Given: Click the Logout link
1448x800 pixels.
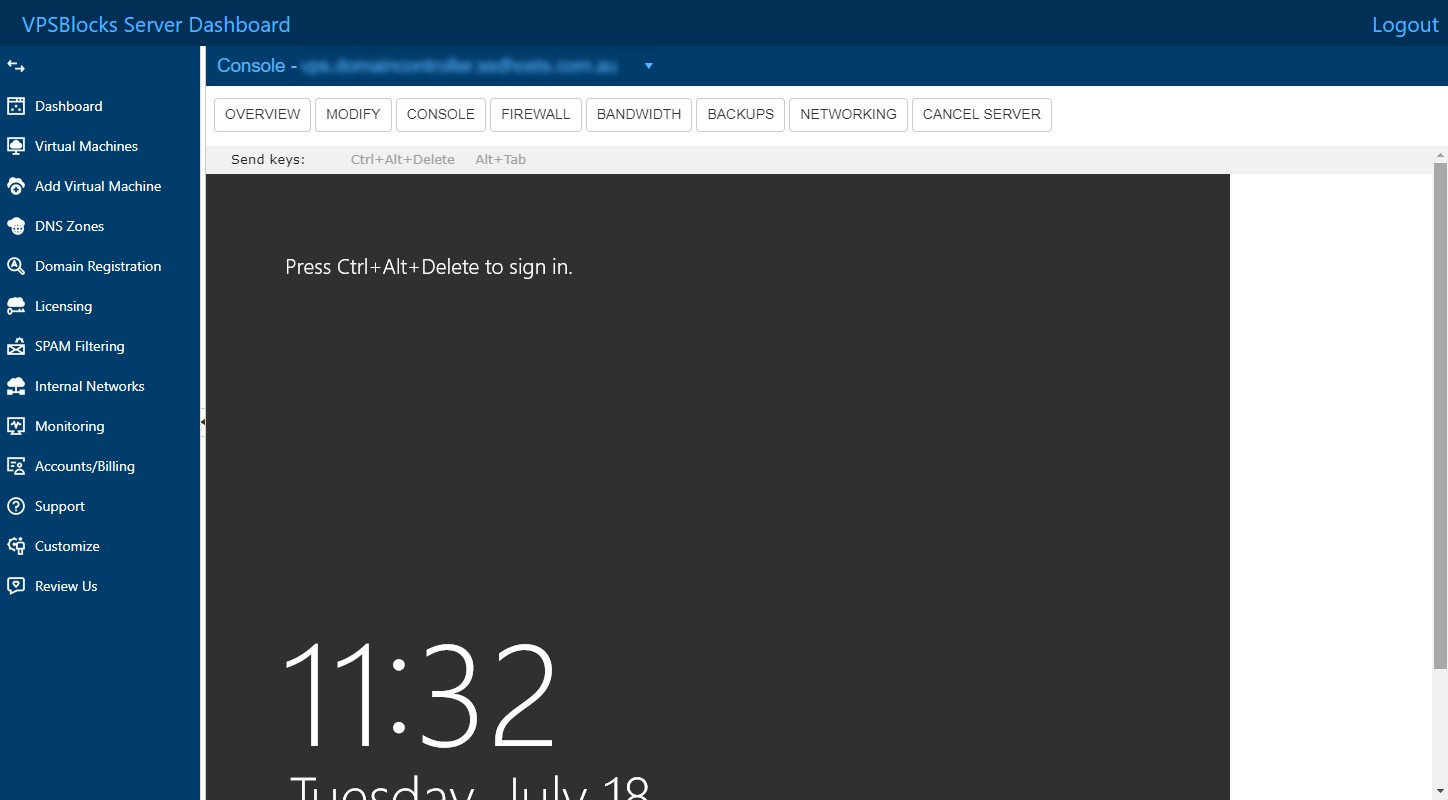Looking at the screenshot, I should pos(1404,25).
